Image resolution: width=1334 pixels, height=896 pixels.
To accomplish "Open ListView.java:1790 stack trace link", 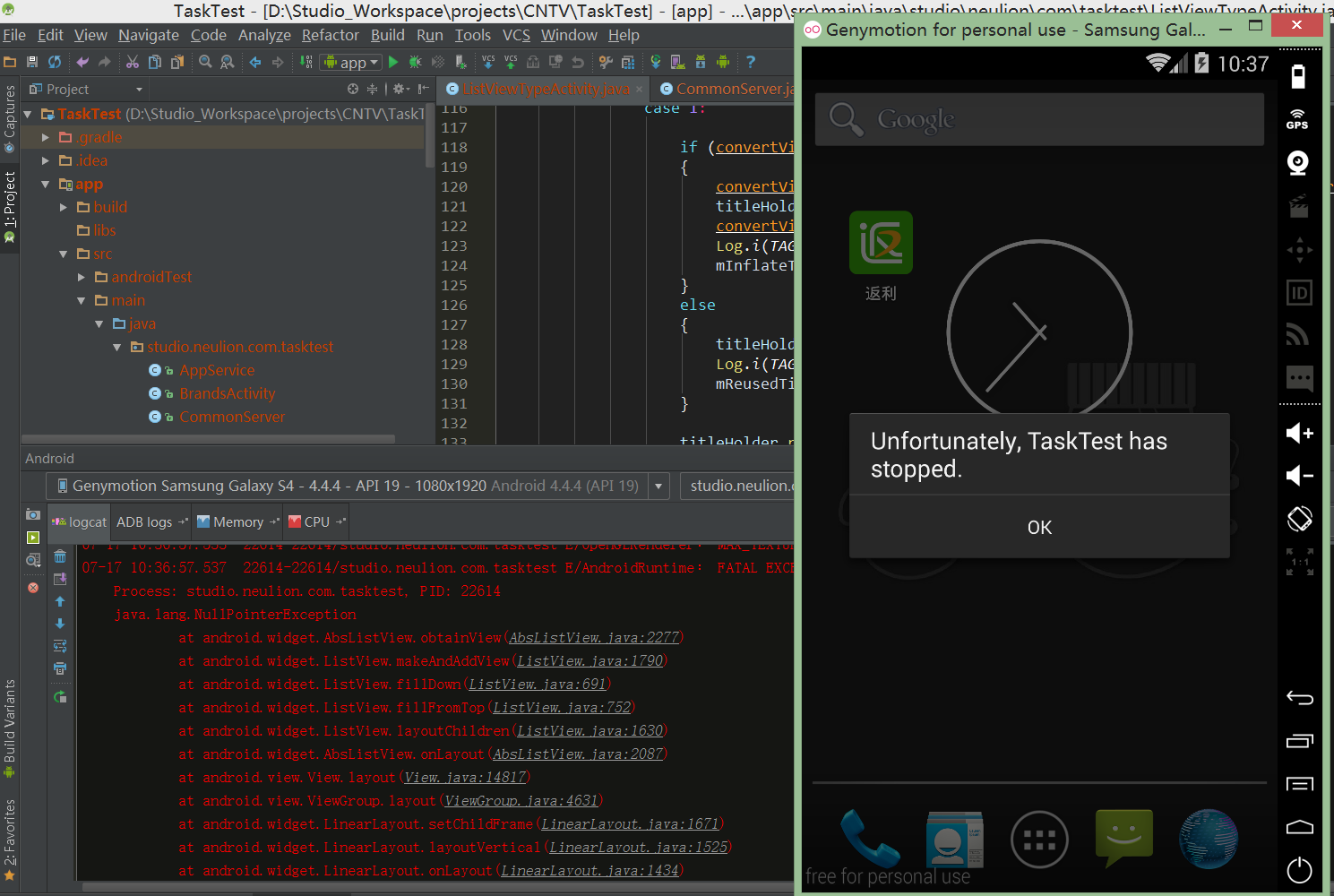I will (590, 661).
